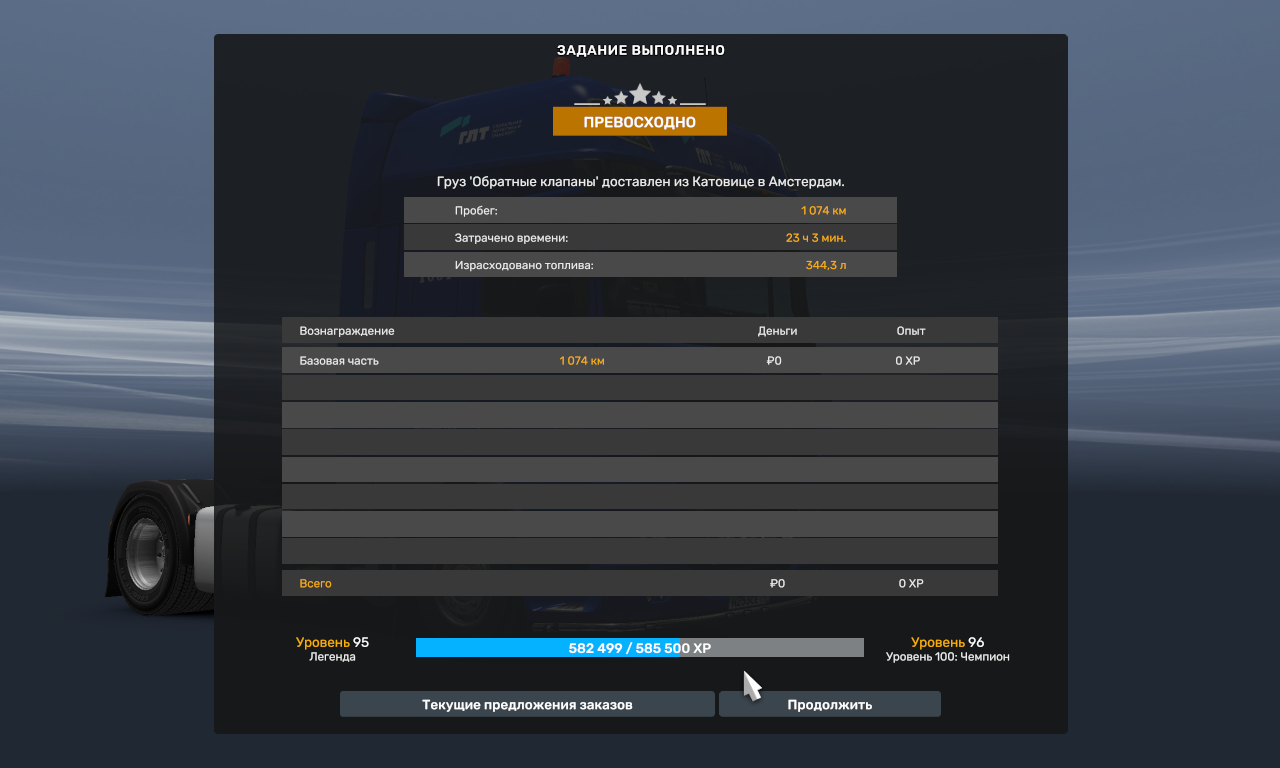Select the ПРЕВОСХОДНО rating badge
Image resolution: width=1280 pixels, height=768 pixels.
[640, 122]
